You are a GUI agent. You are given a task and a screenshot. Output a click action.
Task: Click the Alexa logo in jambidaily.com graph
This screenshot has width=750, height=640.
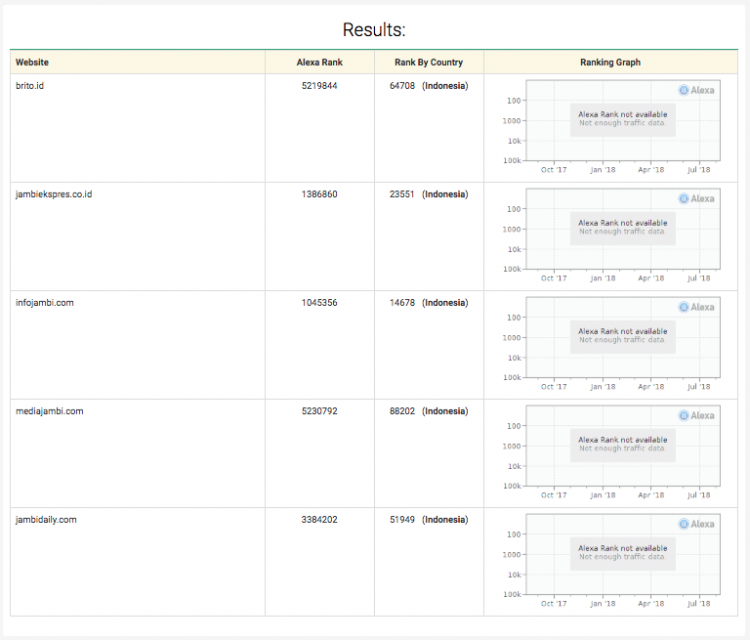(697, 524)
